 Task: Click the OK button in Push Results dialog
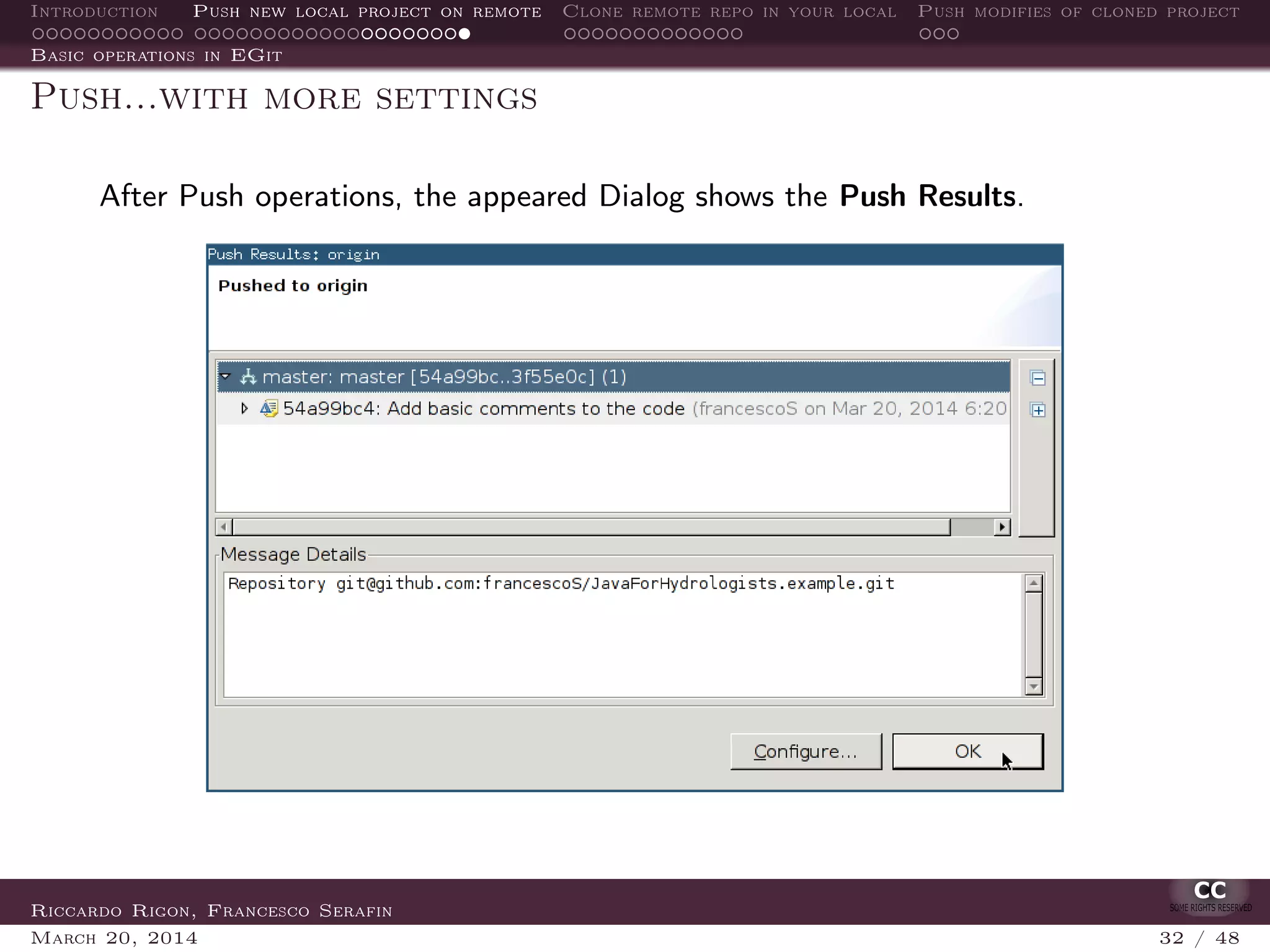(x=967, y=751)
